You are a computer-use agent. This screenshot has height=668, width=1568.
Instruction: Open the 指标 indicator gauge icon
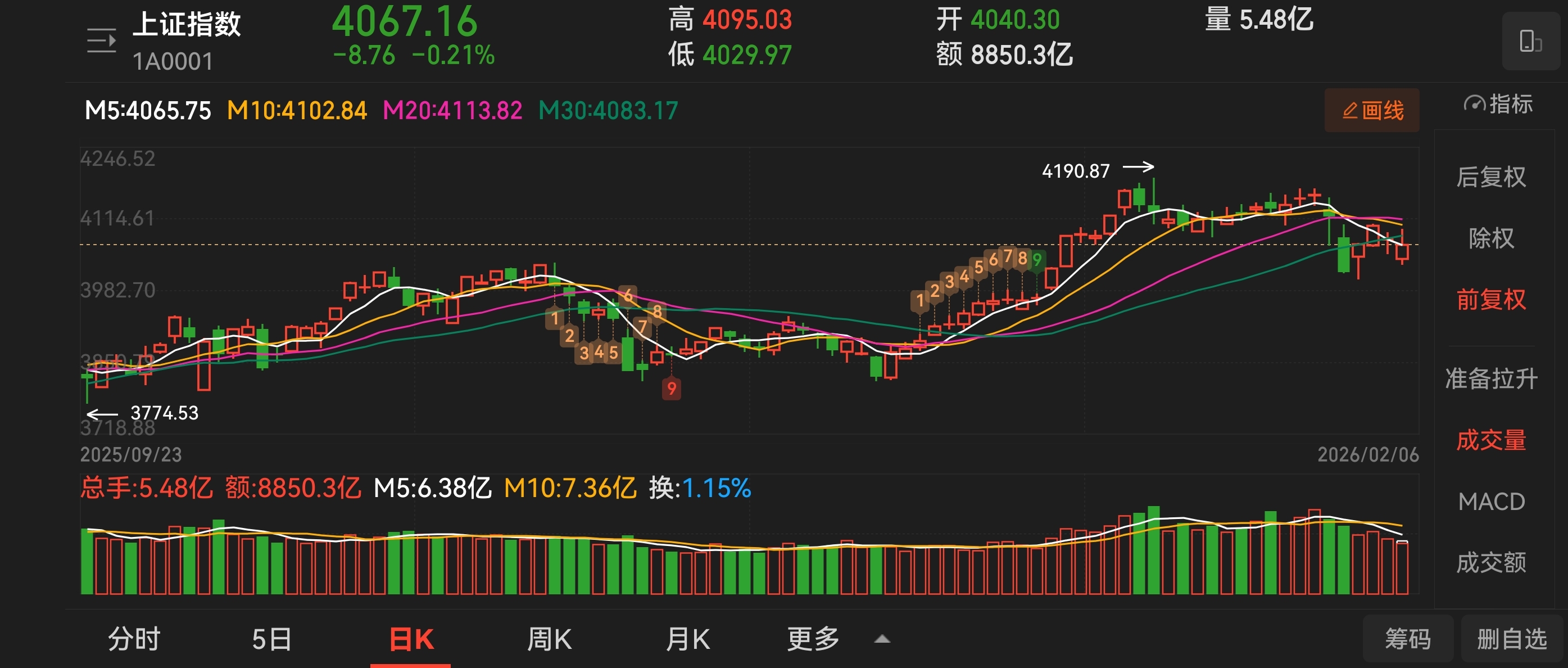1475,104
